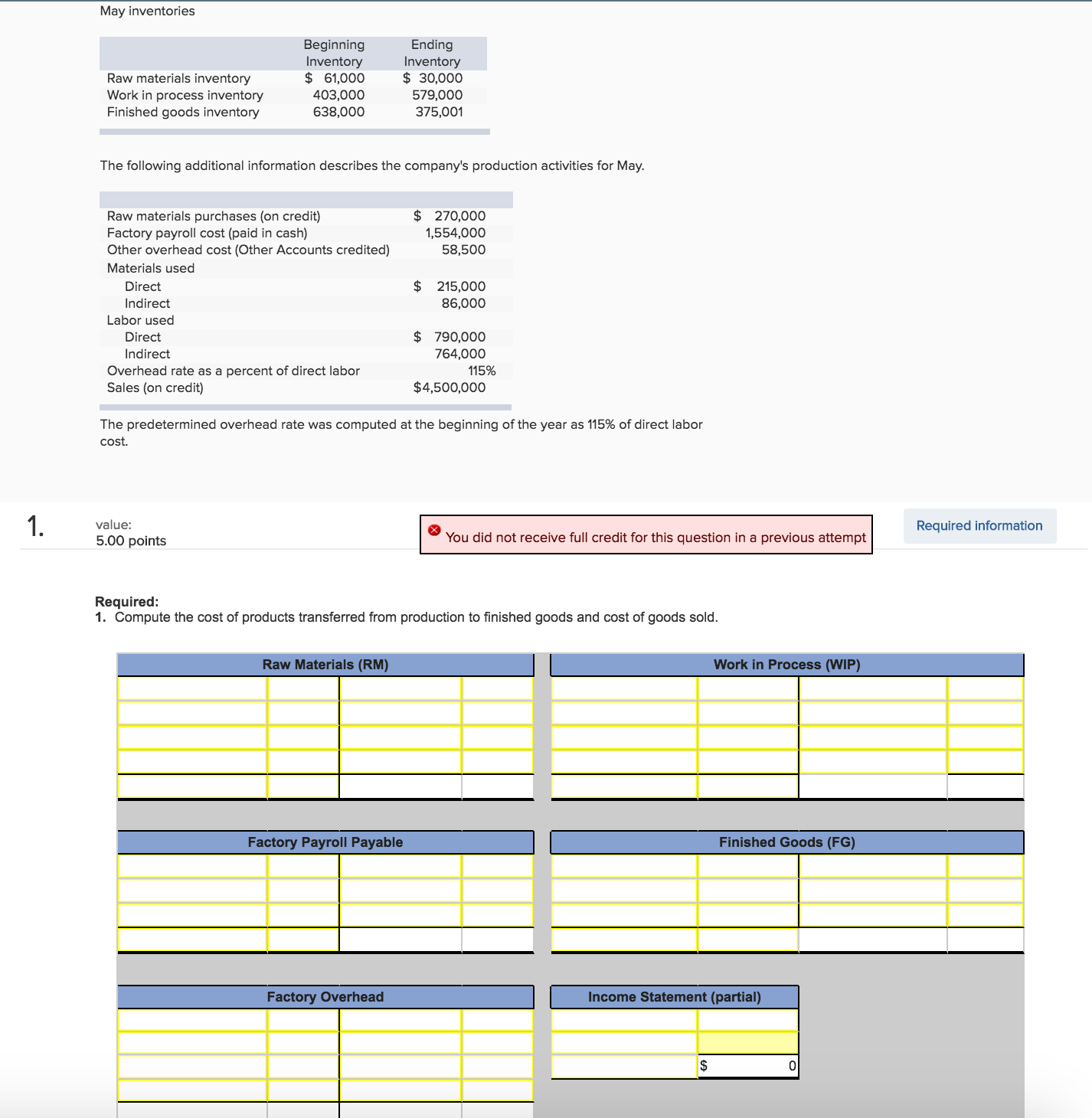Viewport: 1092px width, 1118px height.
Task: Click the Raw materials beginning inventory $61,000
Action: 335,78
